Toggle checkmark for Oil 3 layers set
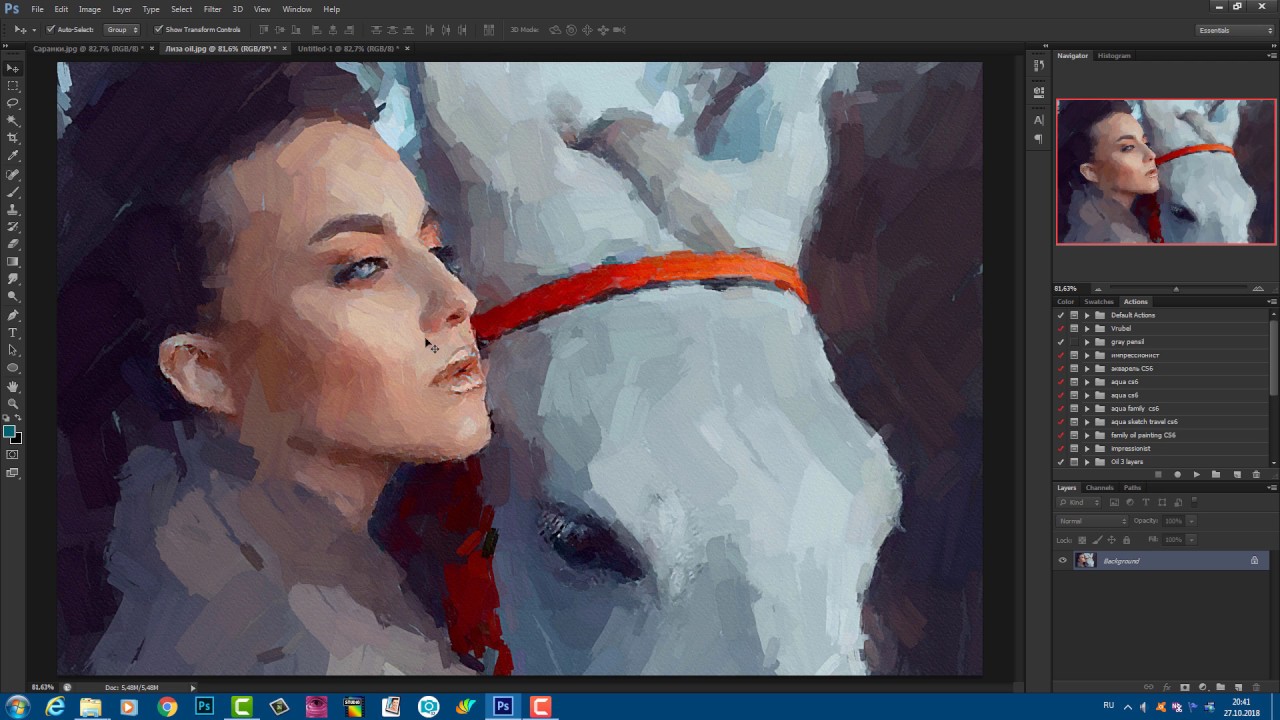The image size is (1280, 720). coord(1061,462)
